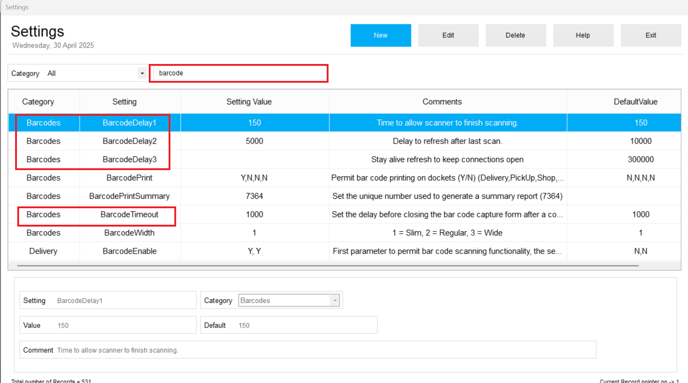Sort by the Setting Value column header
Viewport: 688px width, 383px height.
click(249, 102)
